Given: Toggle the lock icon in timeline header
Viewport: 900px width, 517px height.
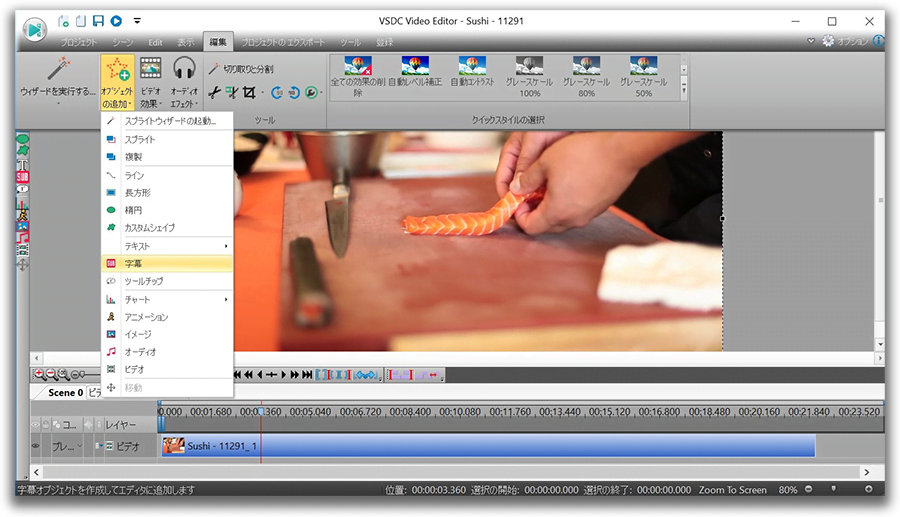Looking at the screenshot, I should coord(46,425).
